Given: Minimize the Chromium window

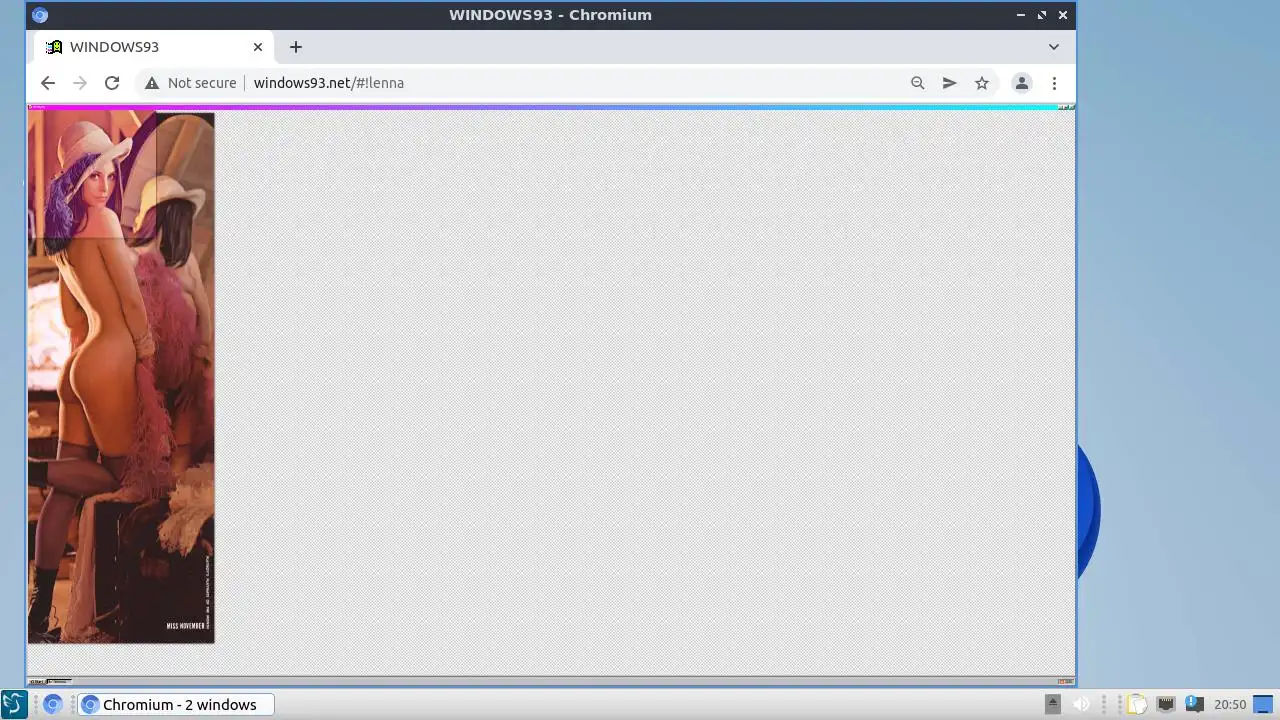Looking at the screenshot, I should click(x=1020, y=15).
